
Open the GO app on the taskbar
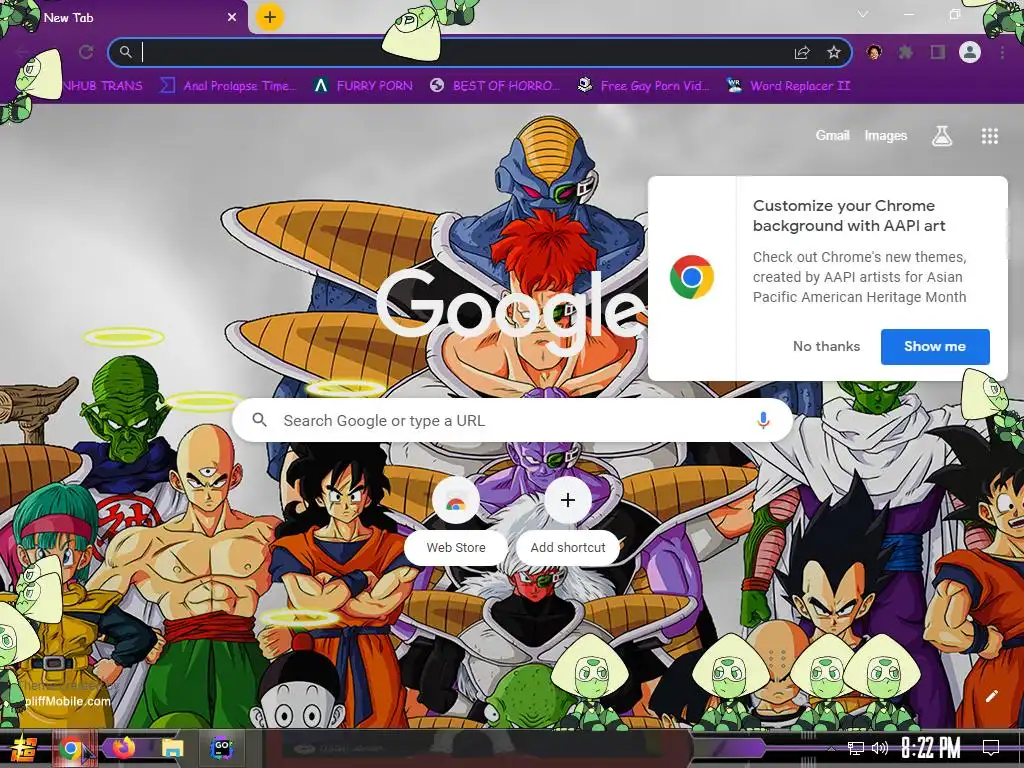222,748
